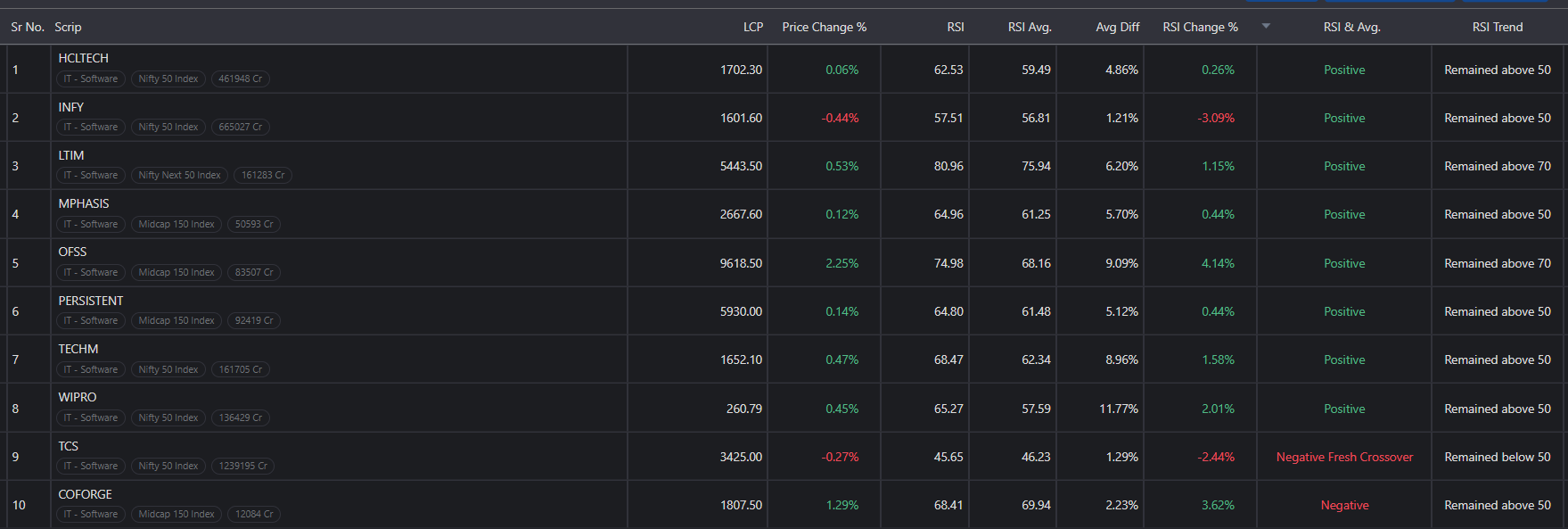Click the Avg Diff column header
Viewport: 1568px width, 529px height.
click(1118, 27)
